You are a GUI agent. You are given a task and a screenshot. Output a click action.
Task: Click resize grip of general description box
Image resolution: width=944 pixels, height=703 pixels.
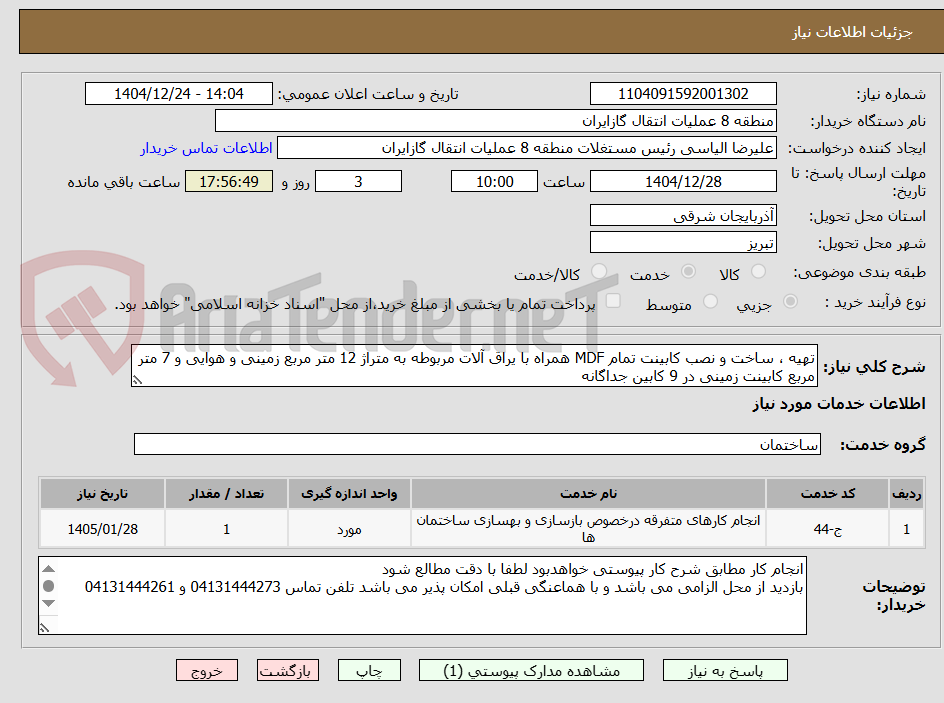click(137, 380)
